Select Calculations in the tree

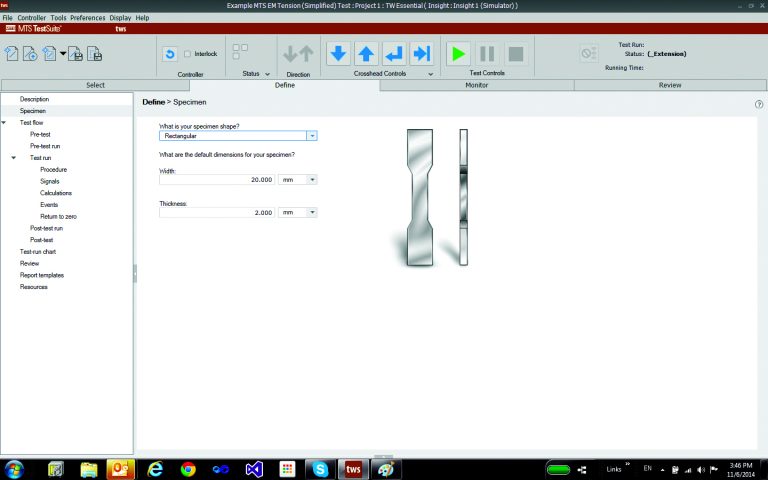click(x=56, y=193)
